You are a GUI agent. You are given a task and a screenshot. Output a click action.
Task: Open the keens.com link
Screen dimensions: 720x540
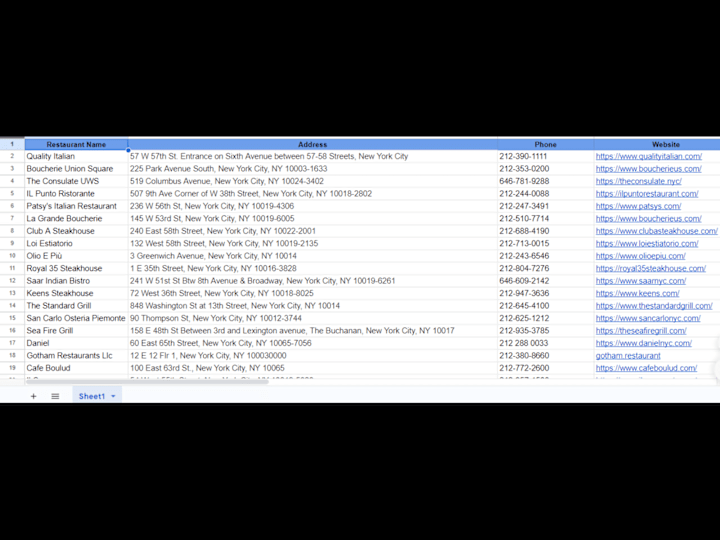(x=638, y=293)
